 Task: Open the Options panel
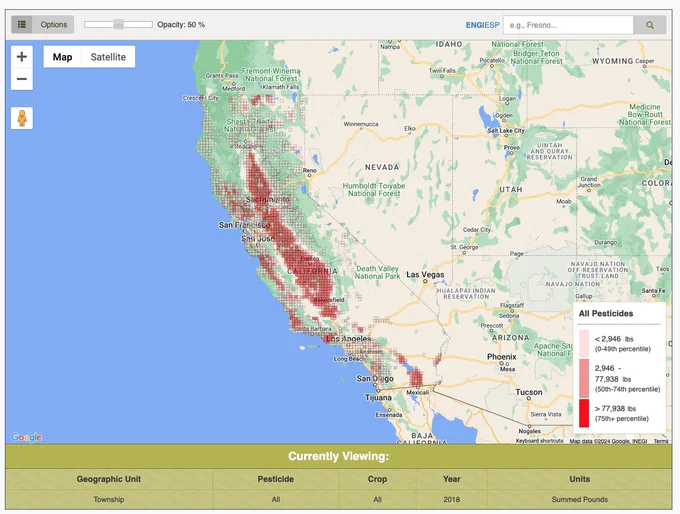pos(54,25)
